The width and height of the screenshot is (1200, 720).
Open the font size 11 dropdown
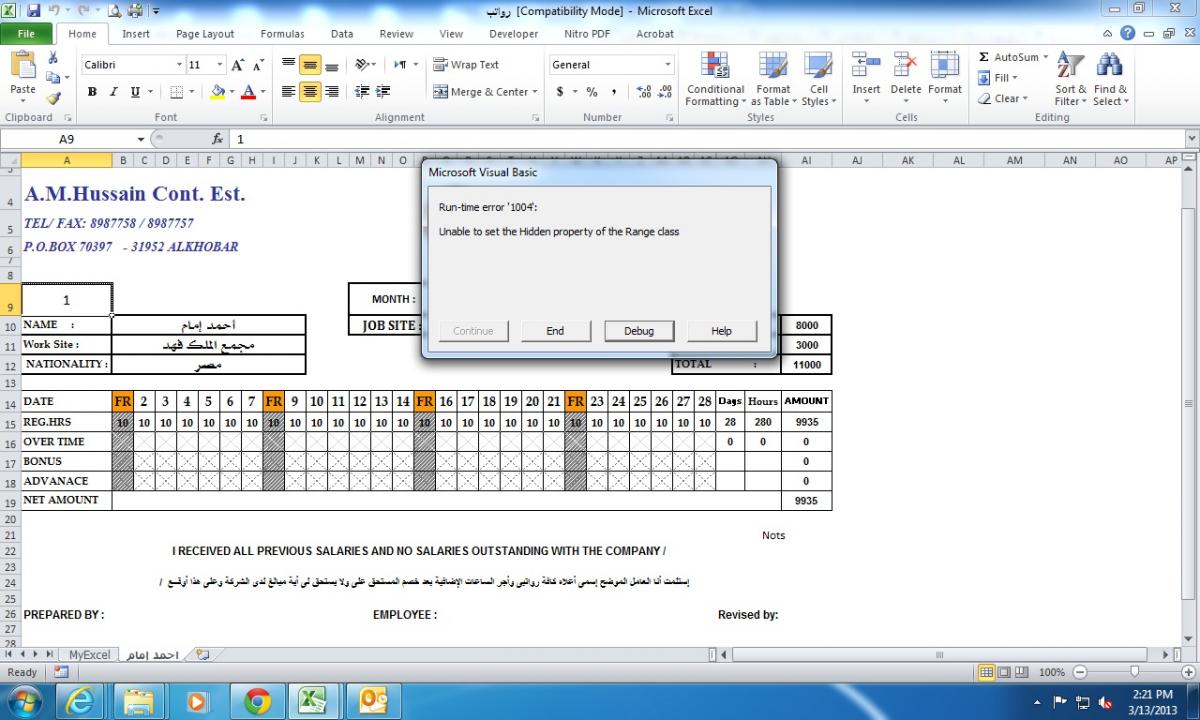click(221, 65)
